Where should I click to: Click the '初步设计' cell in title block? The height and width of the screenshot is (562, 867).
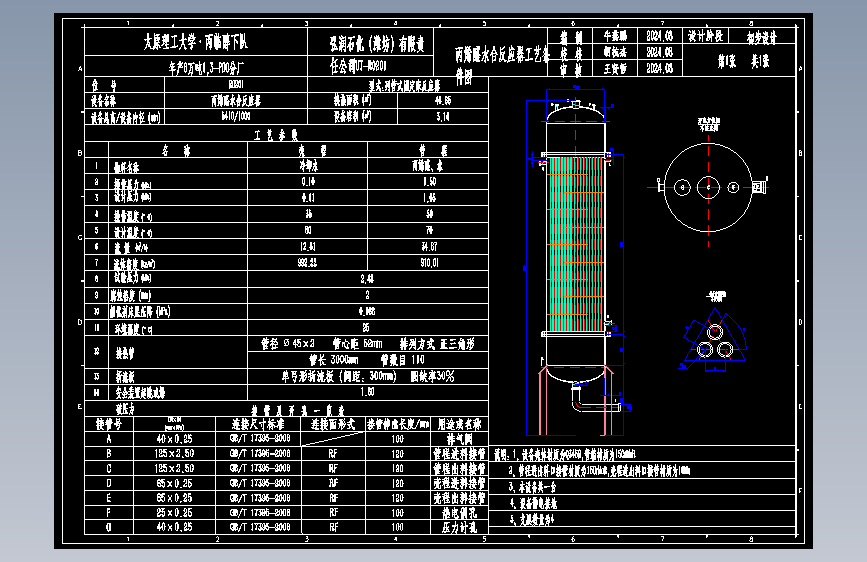pyautogui.click(x=762, y=37)
